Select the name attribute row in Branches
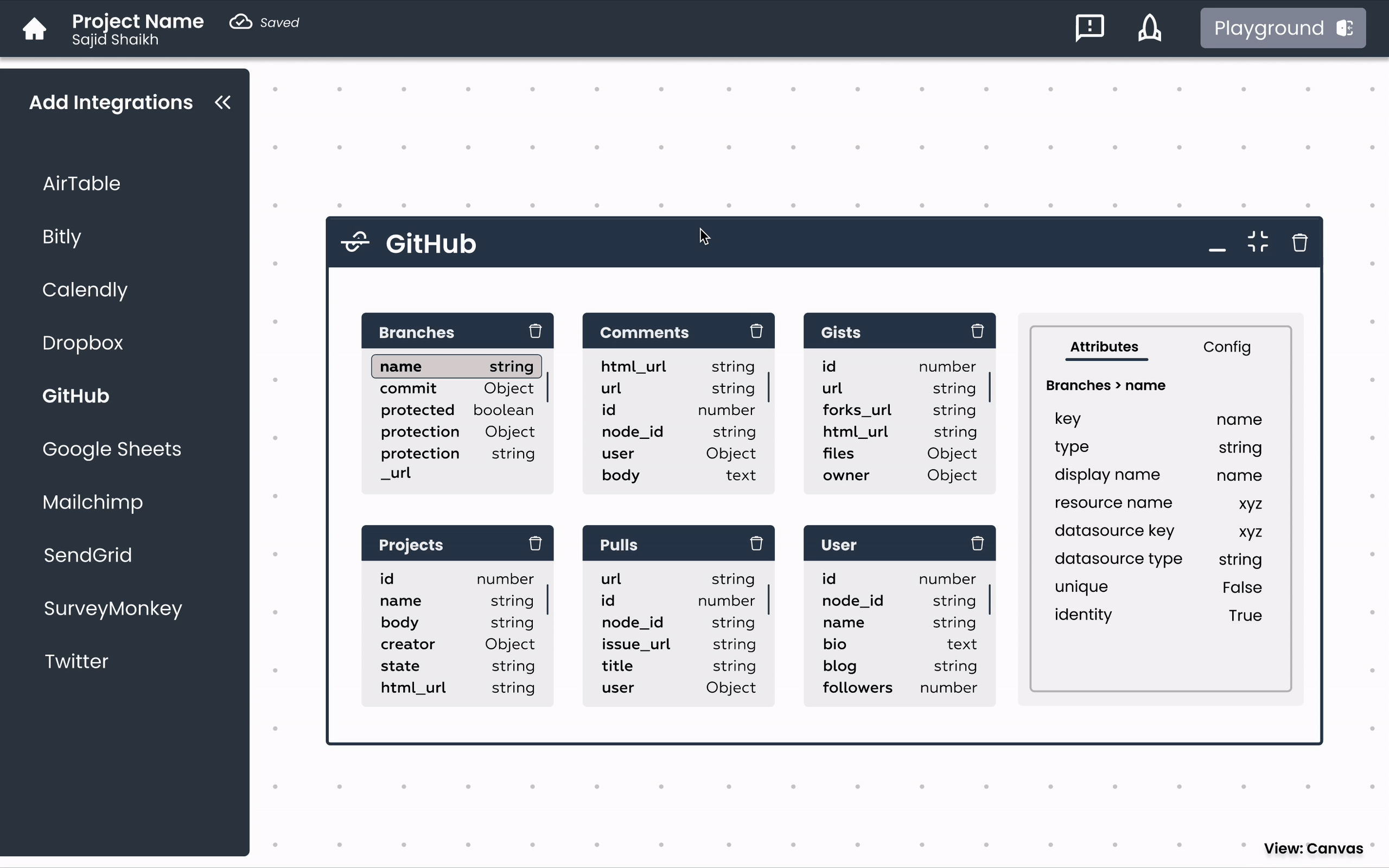The height and width of the screenshot is (868, 1389). pos(456,366)
